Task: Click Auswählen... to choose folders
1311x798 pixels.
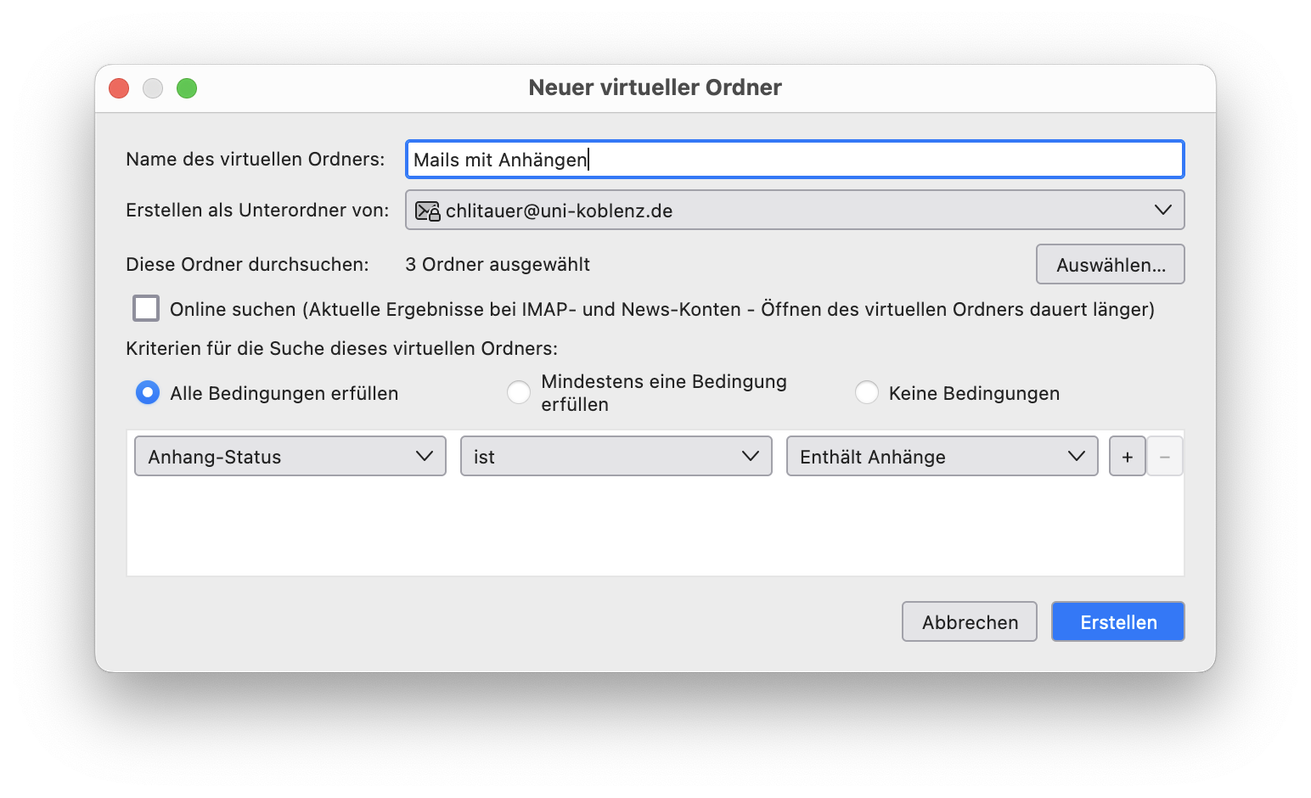Action: [x=1110, y=265]
